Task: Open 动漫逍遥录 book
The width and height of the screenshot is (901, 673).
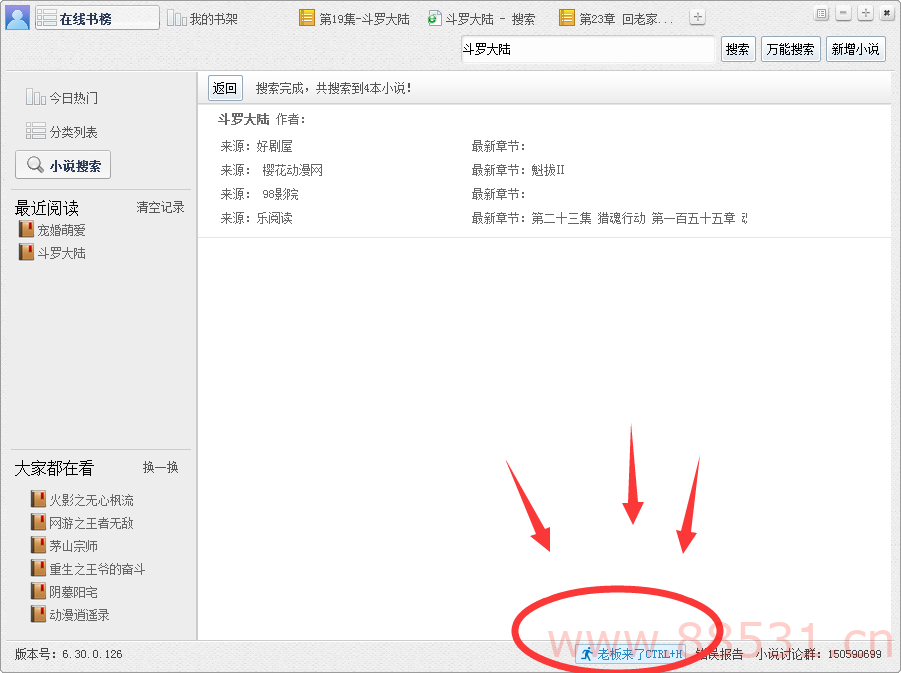Action: click(79, 615)
